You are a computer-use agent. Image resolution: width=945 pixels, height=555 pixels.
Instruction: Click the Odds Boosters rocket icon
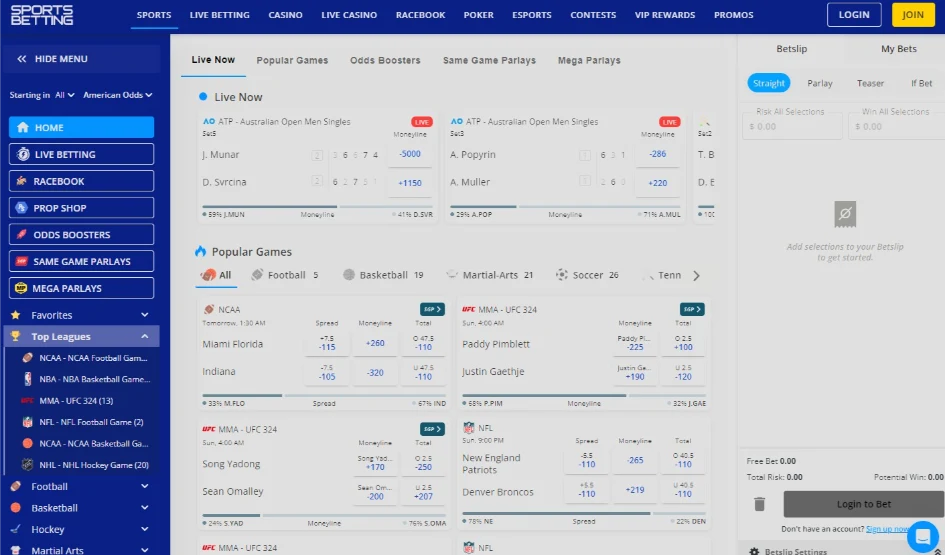(22, 234)
